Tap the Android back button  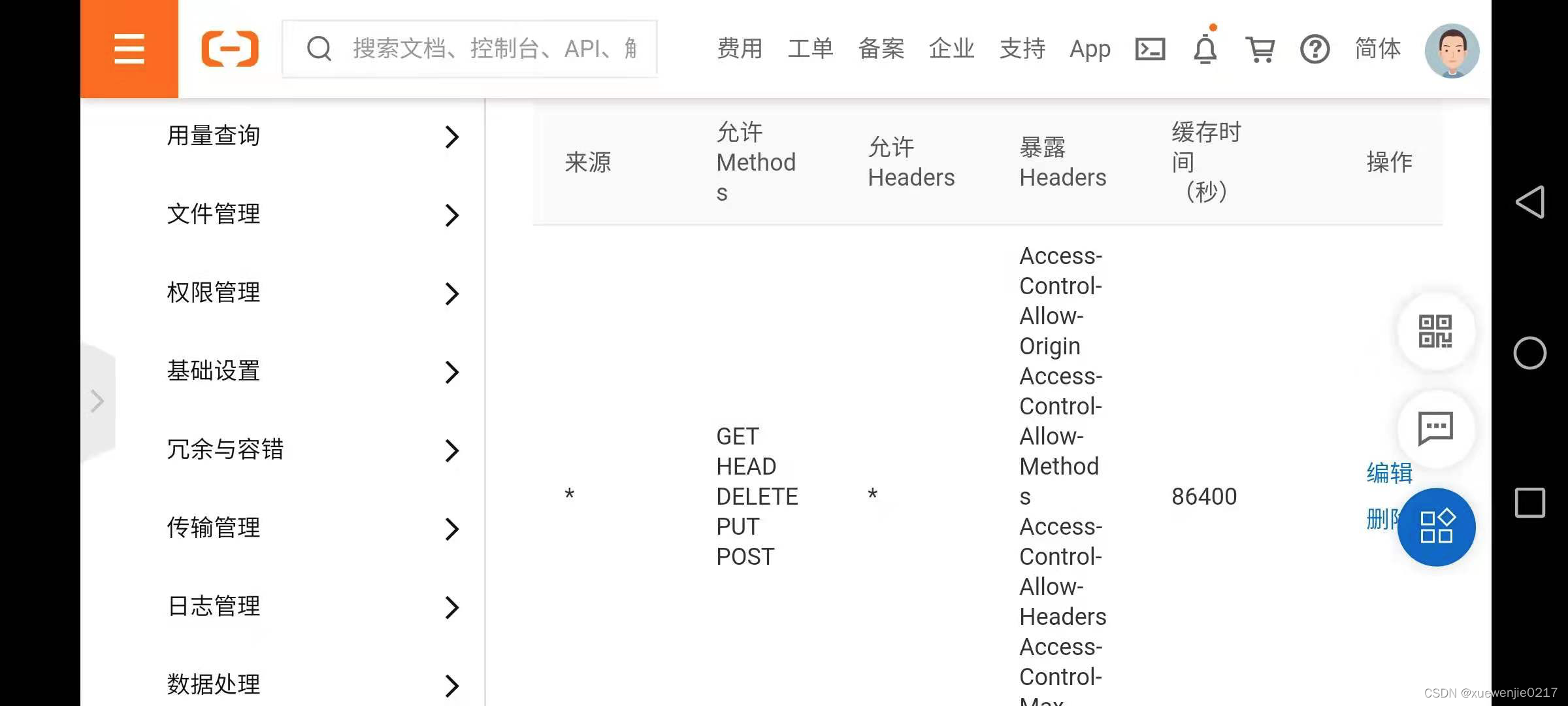click(x=1530, y=202)
